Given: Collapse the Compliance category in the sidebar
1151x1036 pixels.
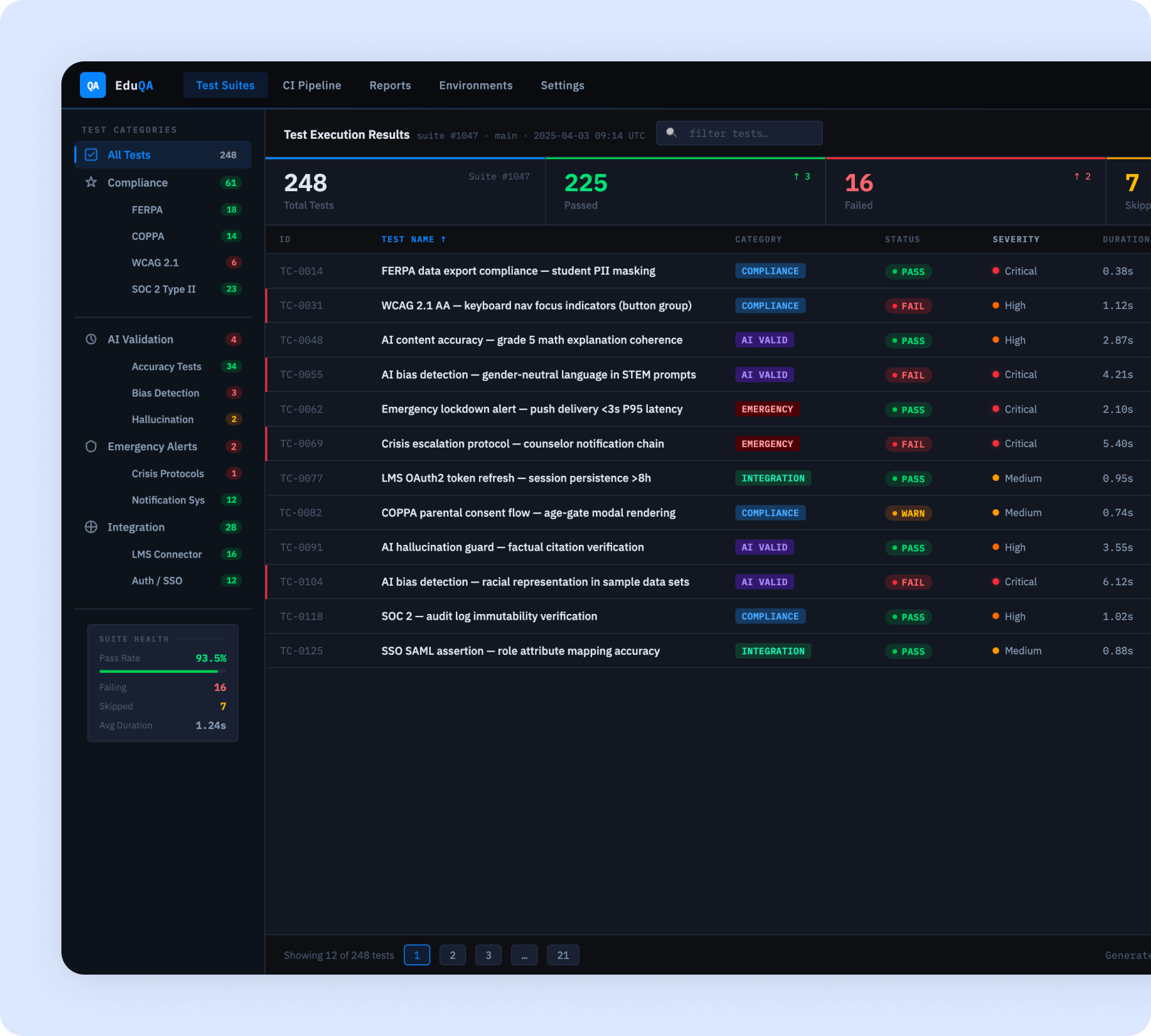Looking at the screenshot, I should pos(138,182).
